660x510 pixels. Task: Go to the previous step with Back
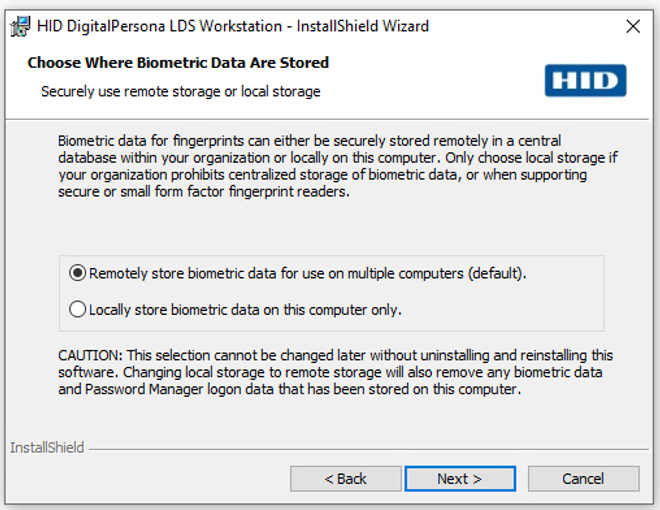click(x=345, y=479)
